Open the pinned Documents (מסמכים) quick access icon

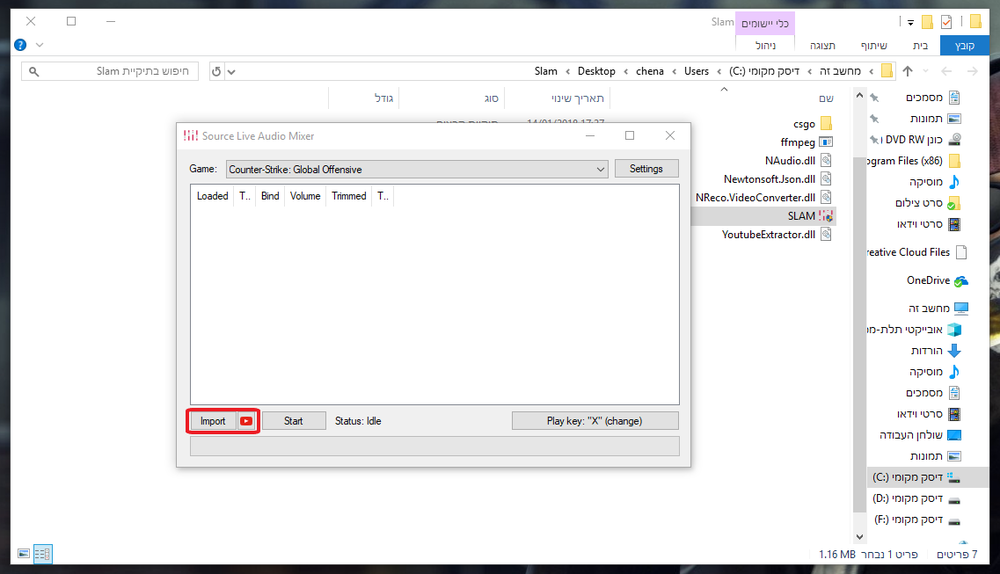(954, 97)
